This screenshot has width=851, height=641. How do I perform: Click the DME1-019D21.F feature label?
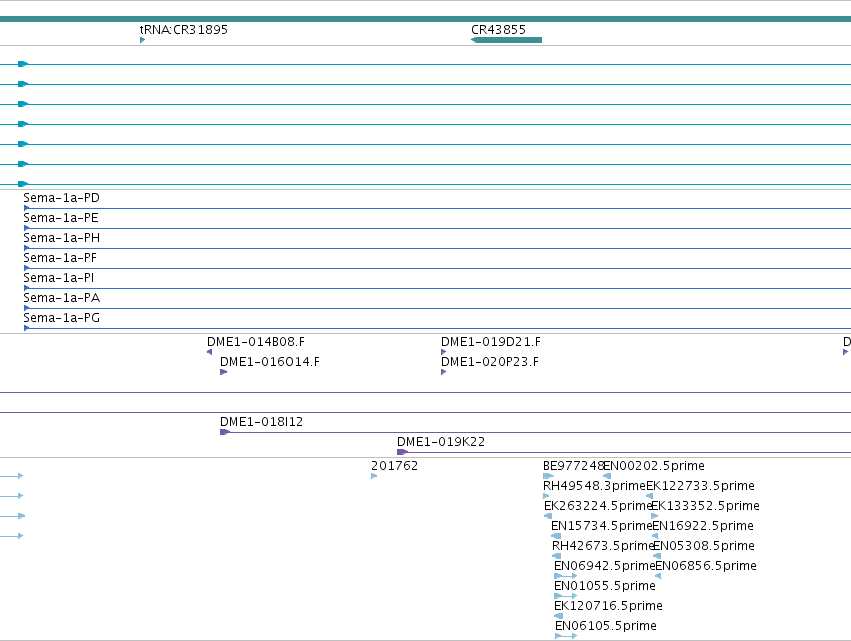(x=491, y=342)
